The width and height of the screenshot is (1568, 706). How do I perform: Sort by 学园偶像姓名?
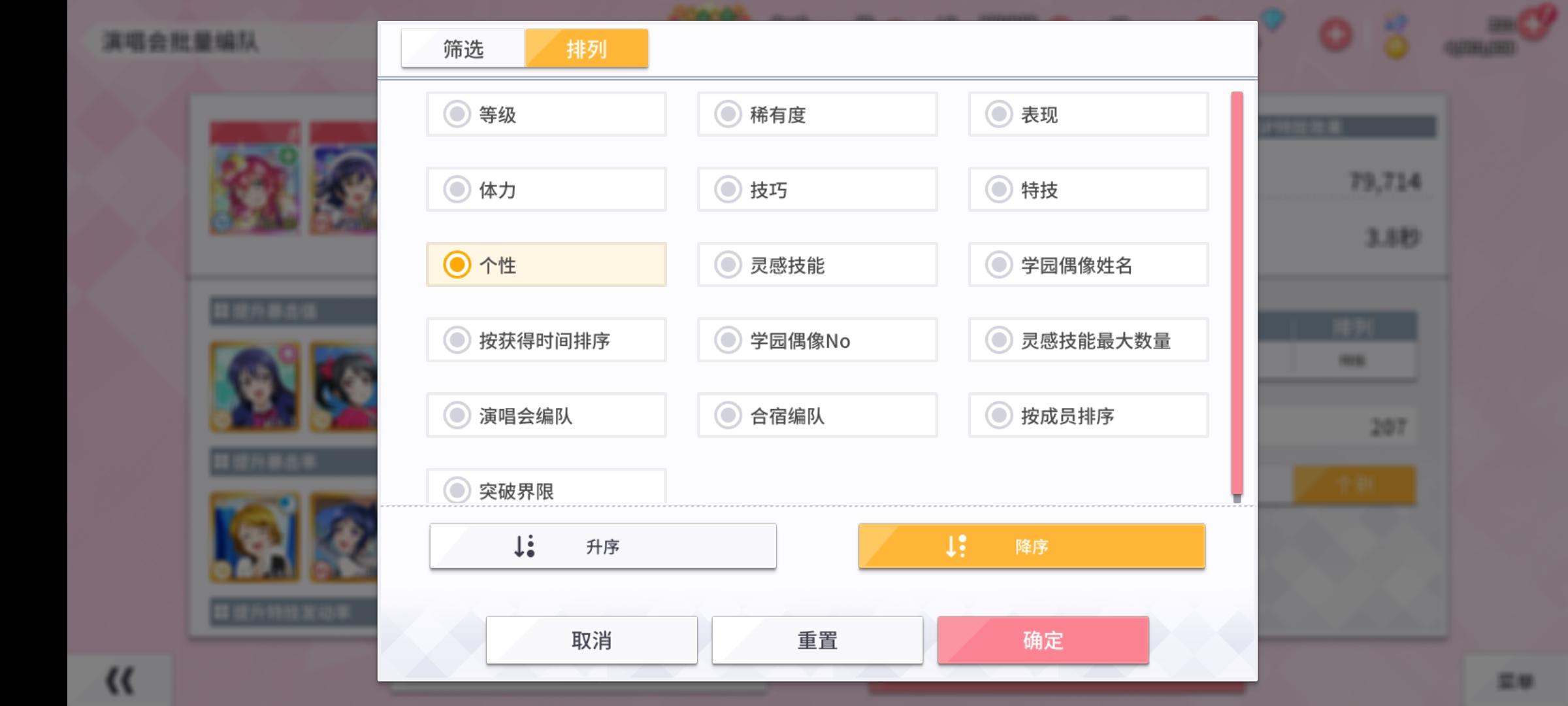1088,265
